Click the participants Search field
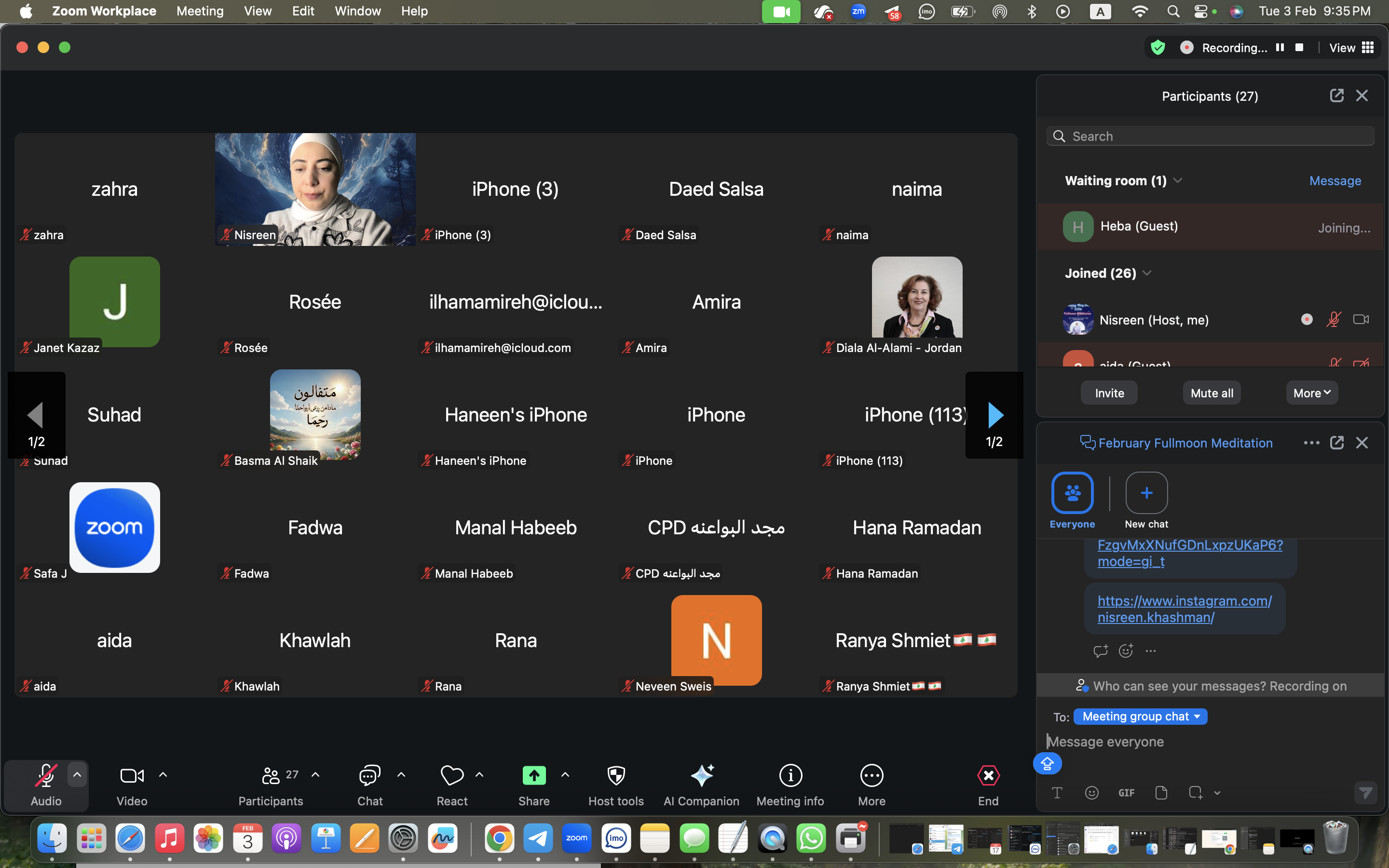The height and width of the screenshot is (868, 1389). tap(1210, 136)
